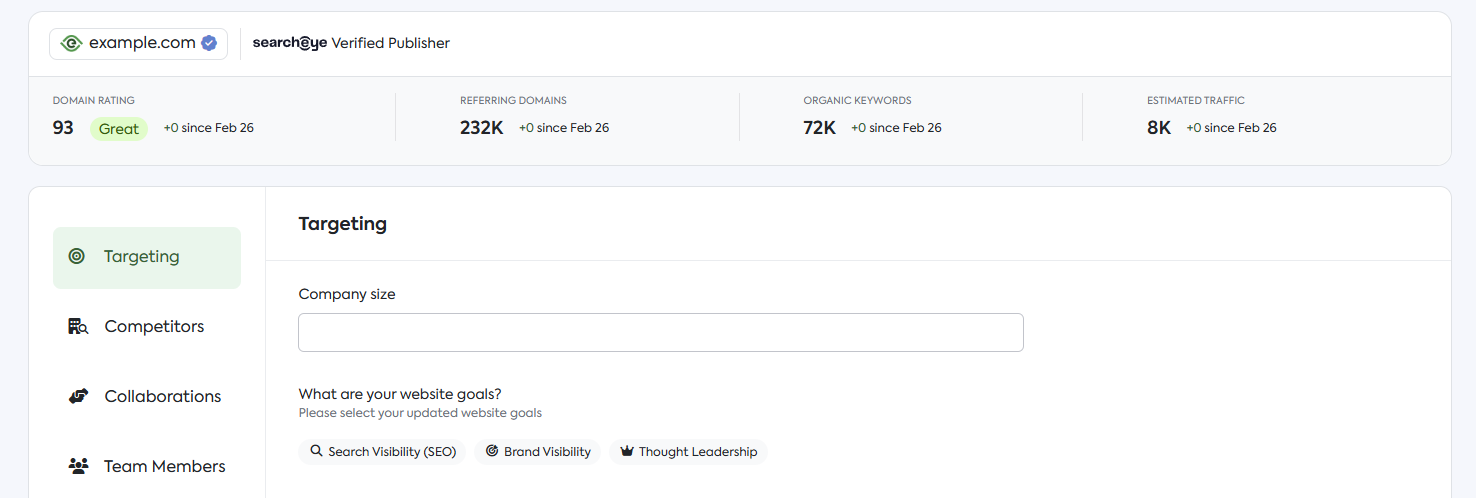Image resolution: width=1476 pixels, height=498 pixels.
Task: Toggle the Search Visibility (SEO) goal
Action: (382, 452)
